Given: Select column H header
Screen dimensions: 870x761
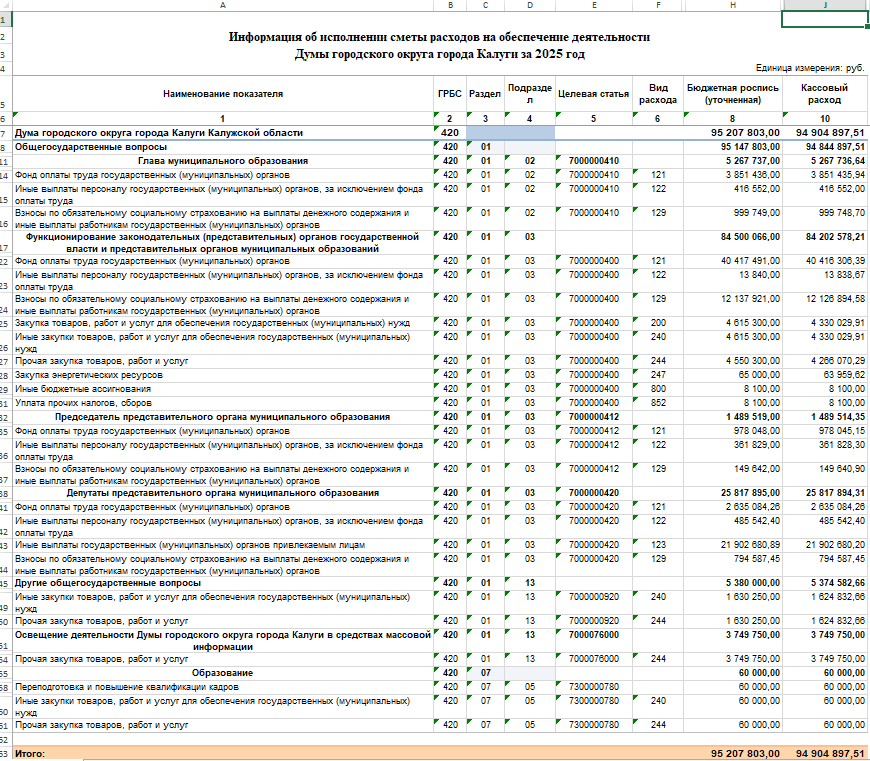Looking at the screenshot, I should coord(732,5).
